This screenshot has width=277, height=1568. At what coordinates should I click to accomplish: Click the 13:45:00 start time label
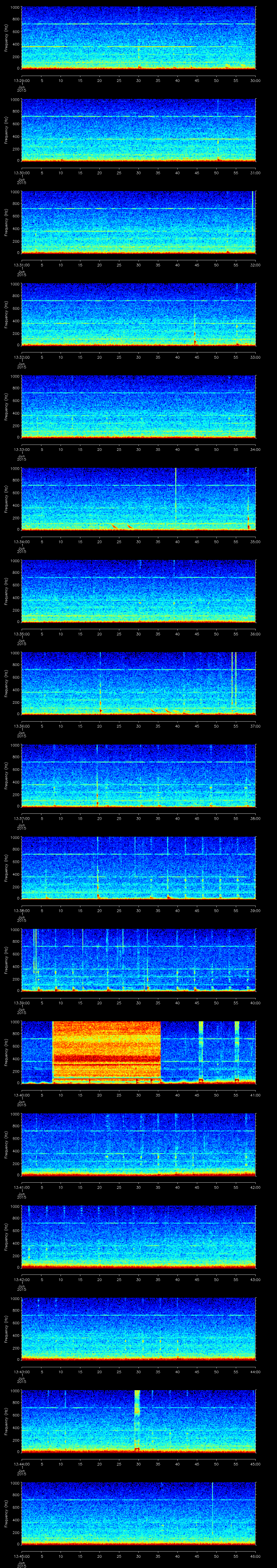tap(21, 1557)
